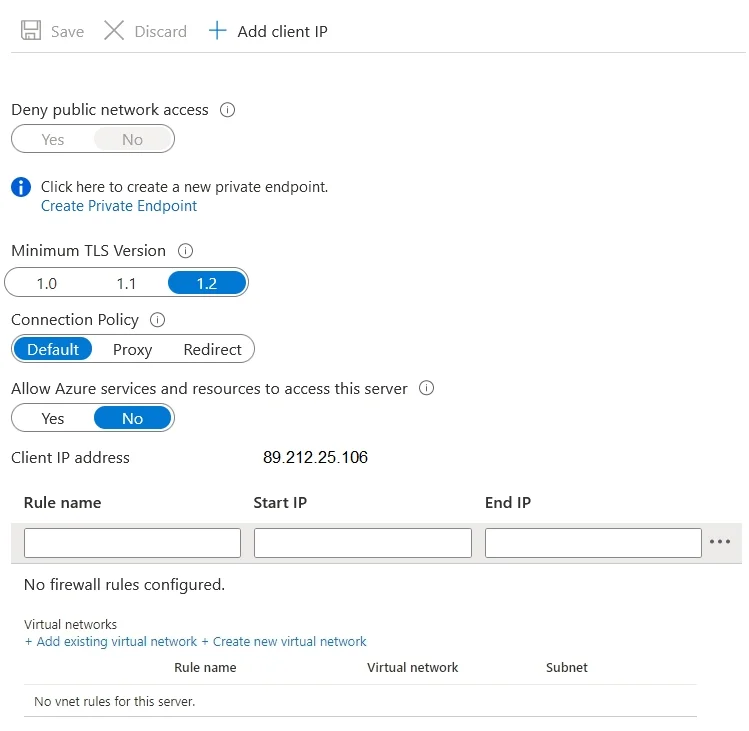749x731 pixels.
Task: Click the blue information icon near private endpoint
Action: (21, 187)
